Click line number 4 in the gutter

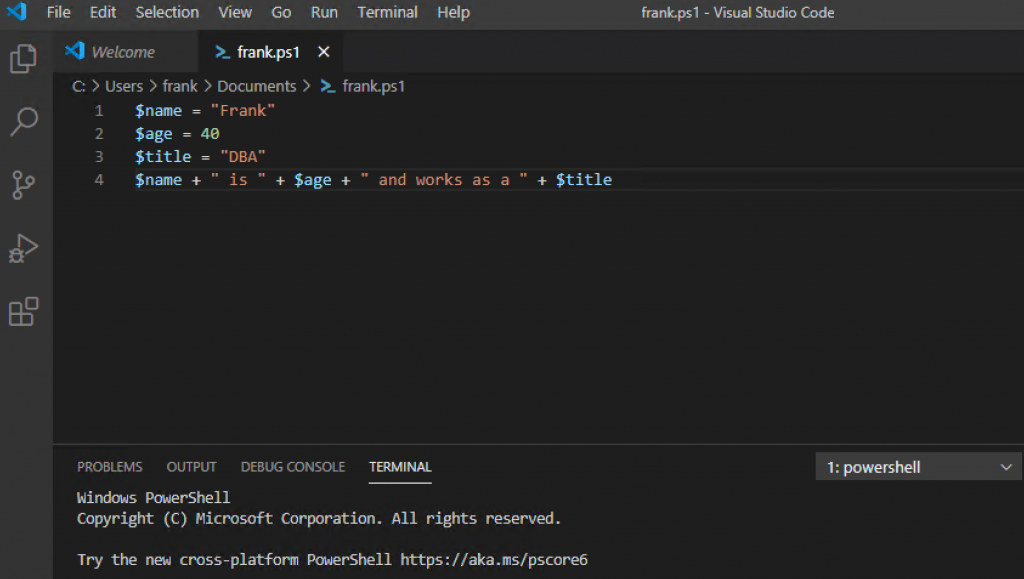tap(99, 180)
